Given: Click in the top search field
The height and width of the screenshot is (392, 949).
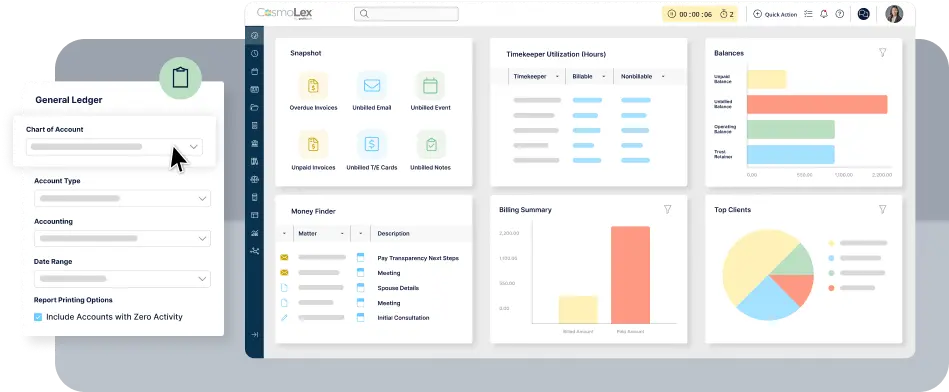Looking at the screenshot, I should (406, 14).
